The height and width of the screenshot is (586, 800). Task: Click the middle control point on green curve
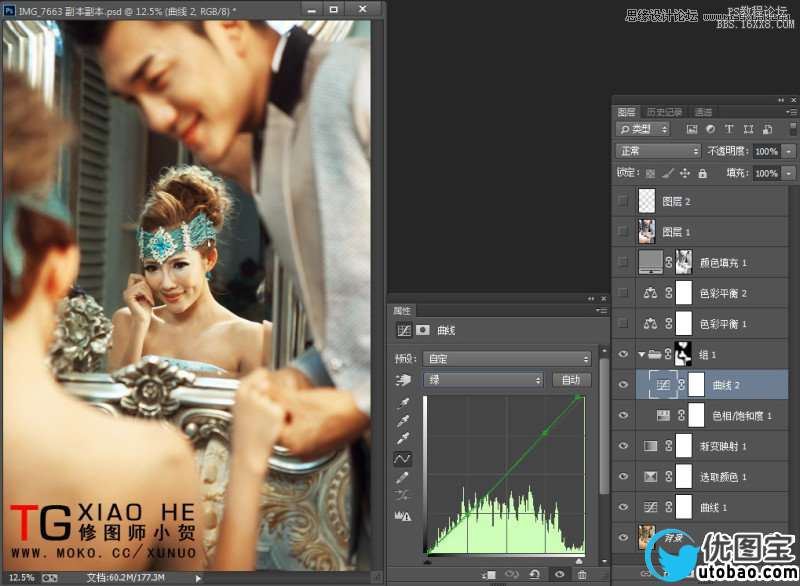click(545, 433)
